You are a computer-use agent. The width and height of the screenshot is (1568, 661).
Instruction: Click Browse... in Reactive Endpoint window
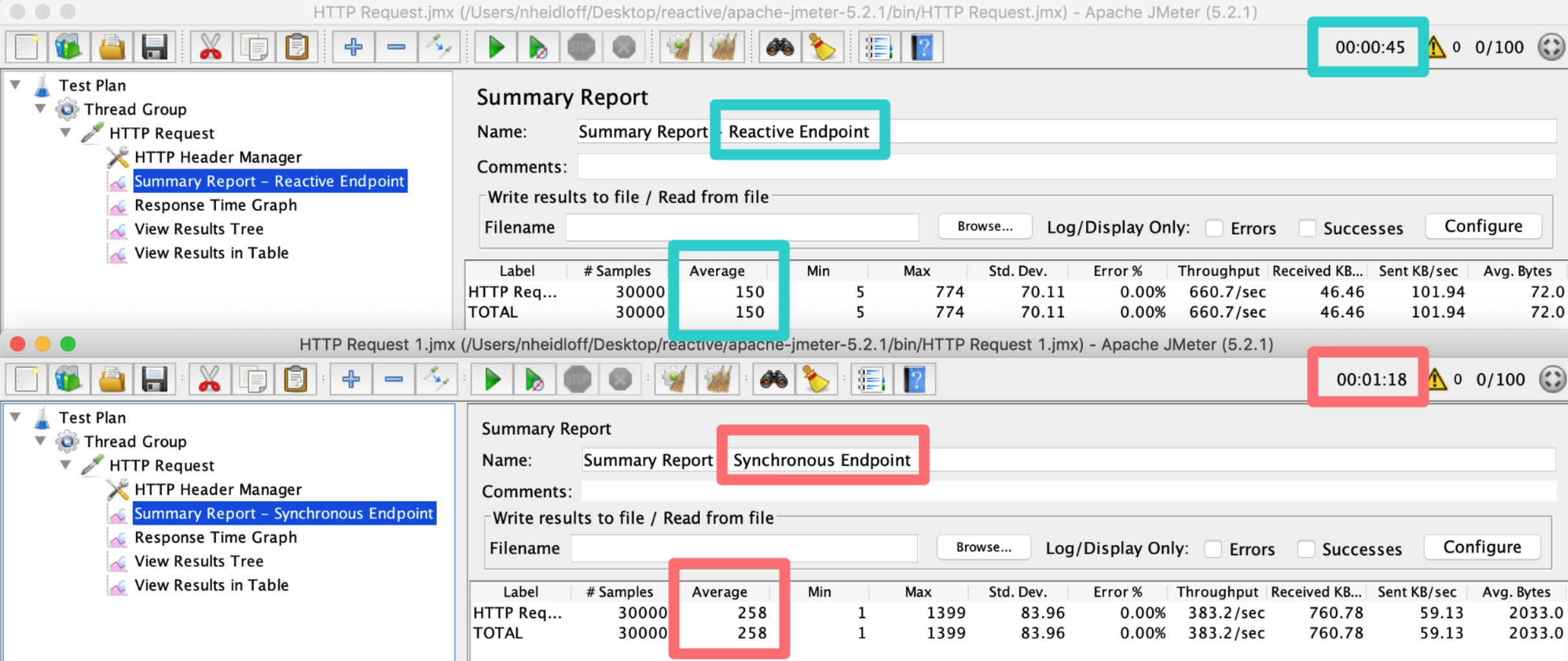pyautogui.click(x=985, y=226)
